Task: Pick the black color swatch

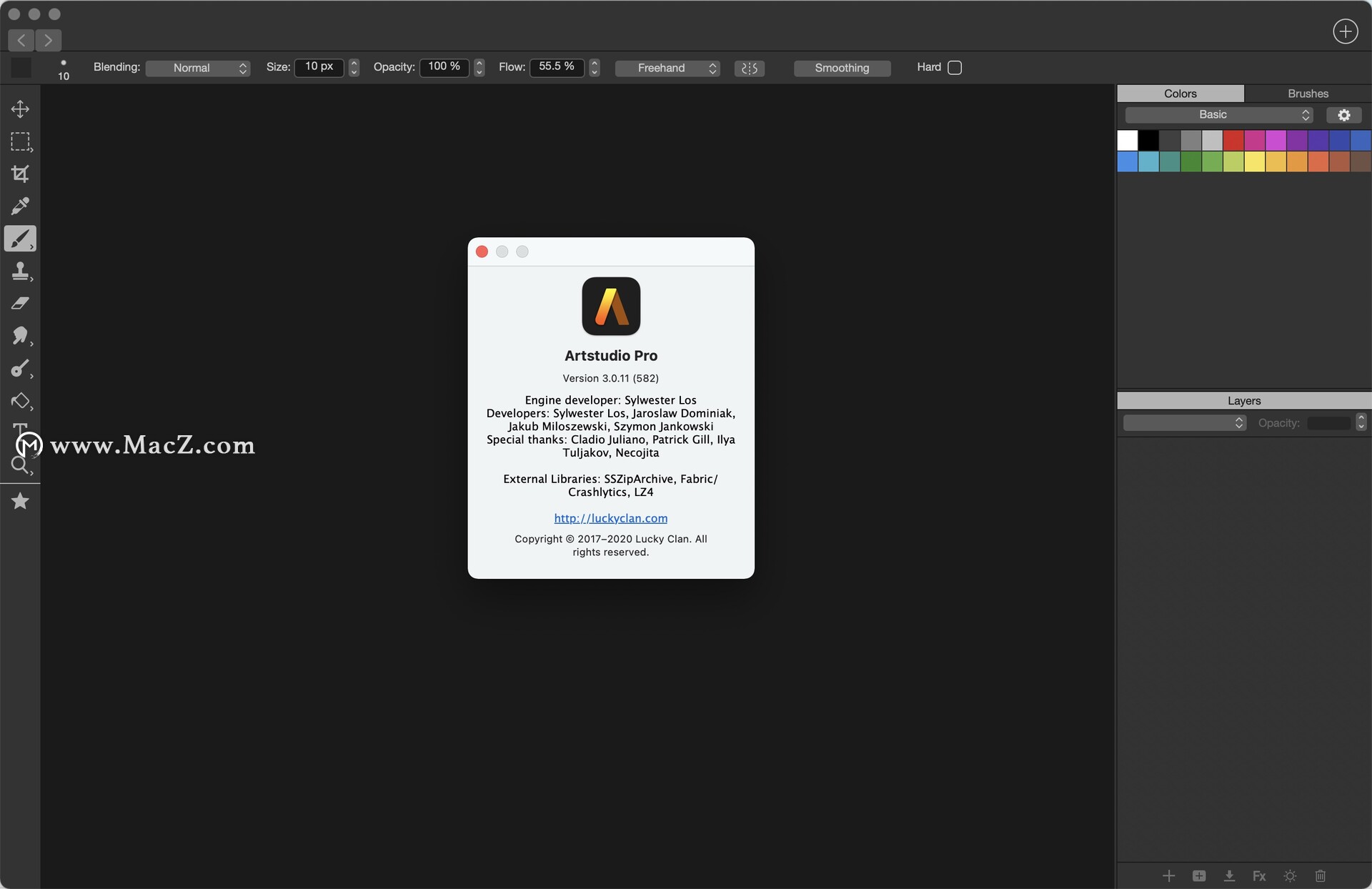Action: pos(1148,140)
